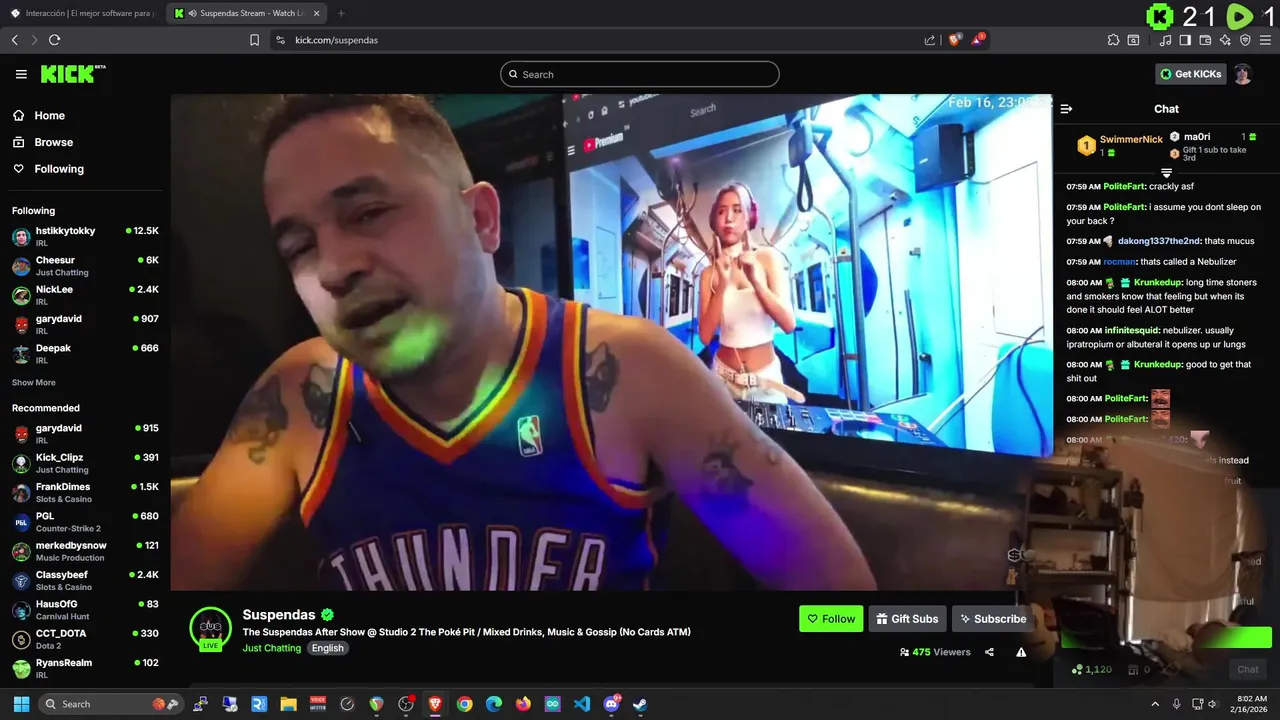
Task: Open FrankDimes in Recommended list
Action: pyautogui.click(x=85, y=492)
